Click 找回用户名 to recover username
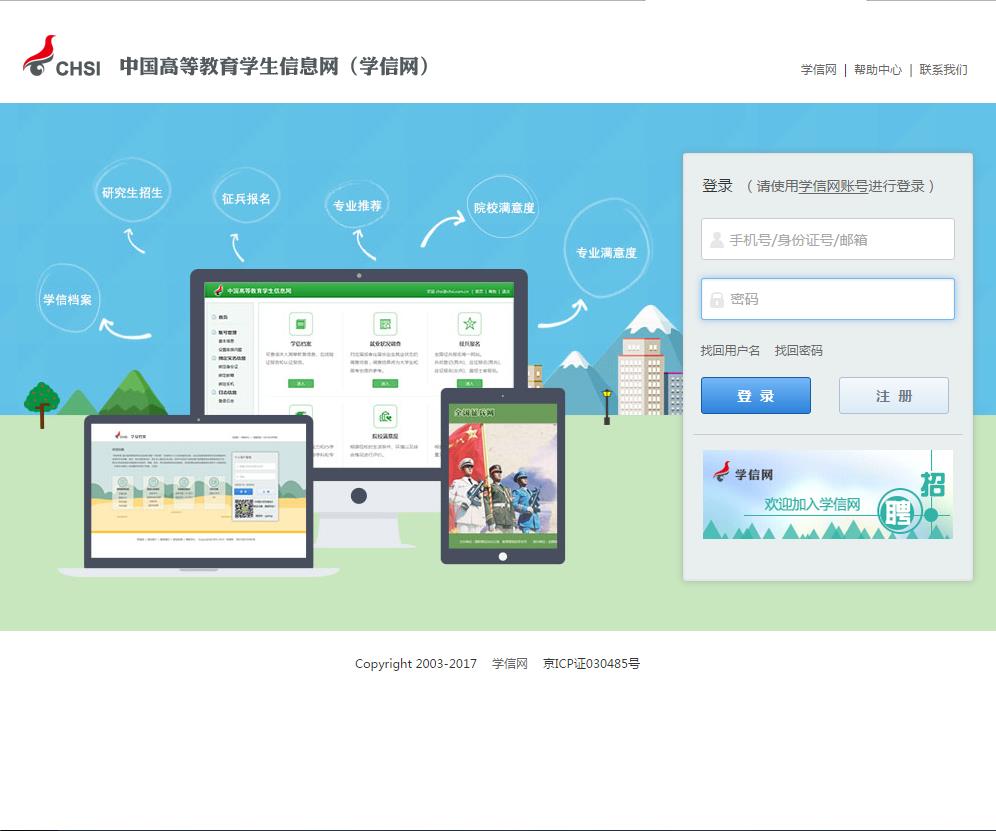Image resolution: width=996 pixels, height=831 pixels. 730,350
